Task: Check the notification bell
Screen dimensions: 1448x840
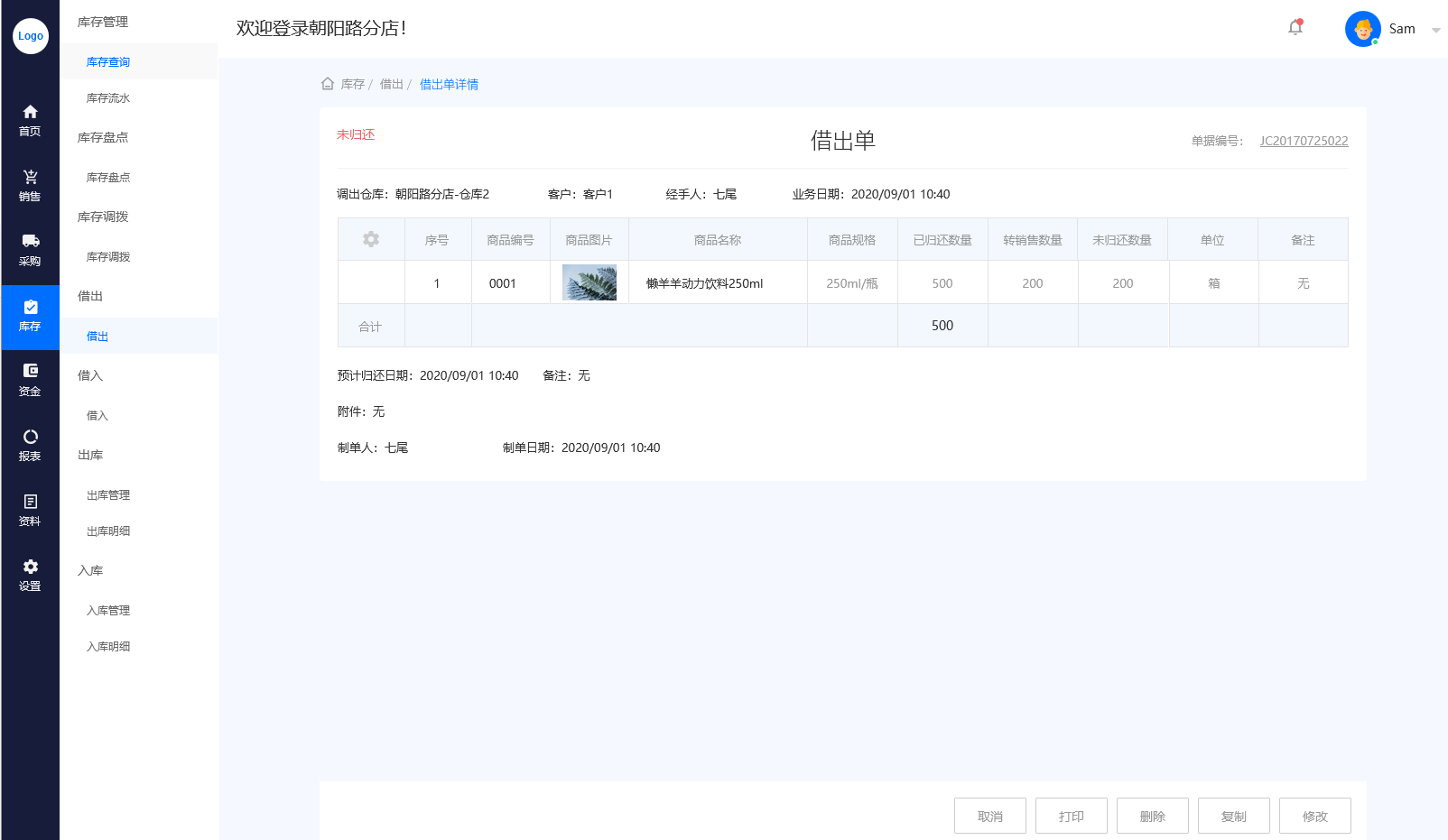Action: point(1295,27)
